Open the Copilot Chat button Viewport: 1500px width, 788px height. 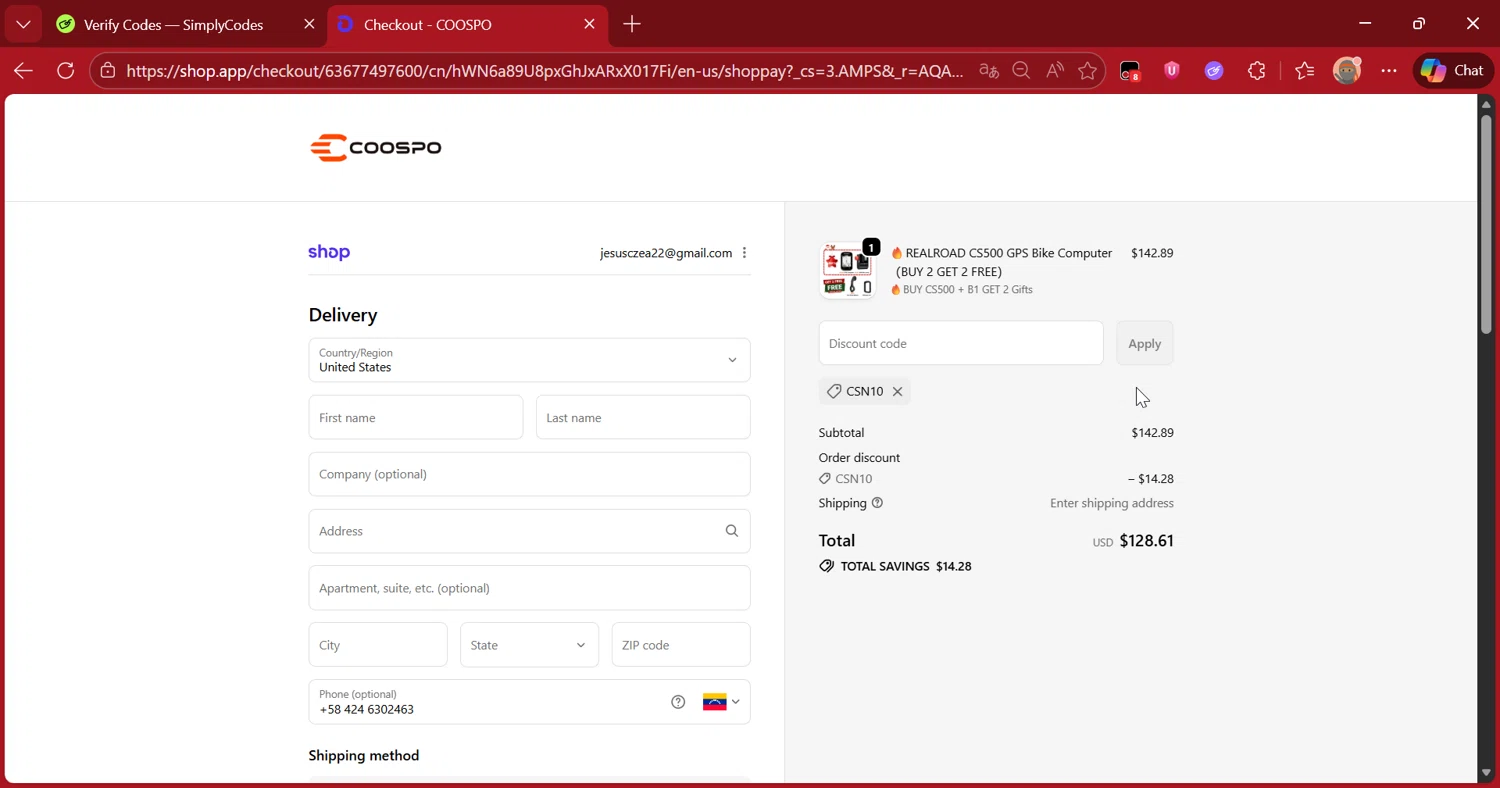pos(1453,71)
